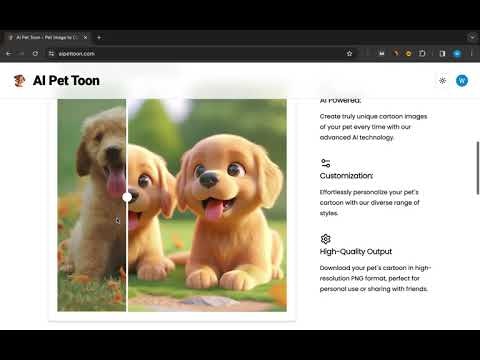Open a new tab with the plus button
The image size is (480, 360).
[99, 37]
